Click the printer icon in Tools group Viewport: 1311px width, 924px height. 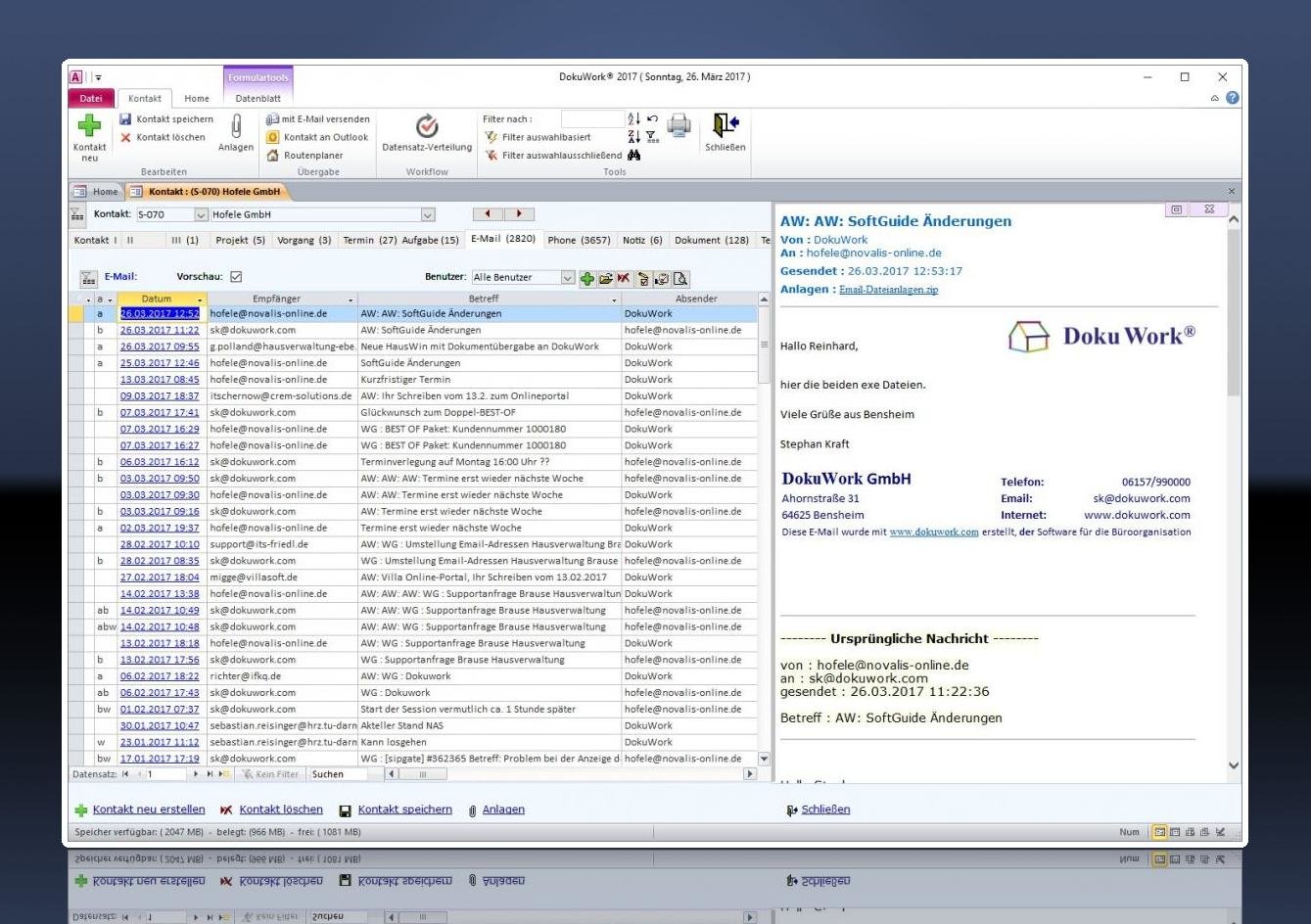click(679, 126)
